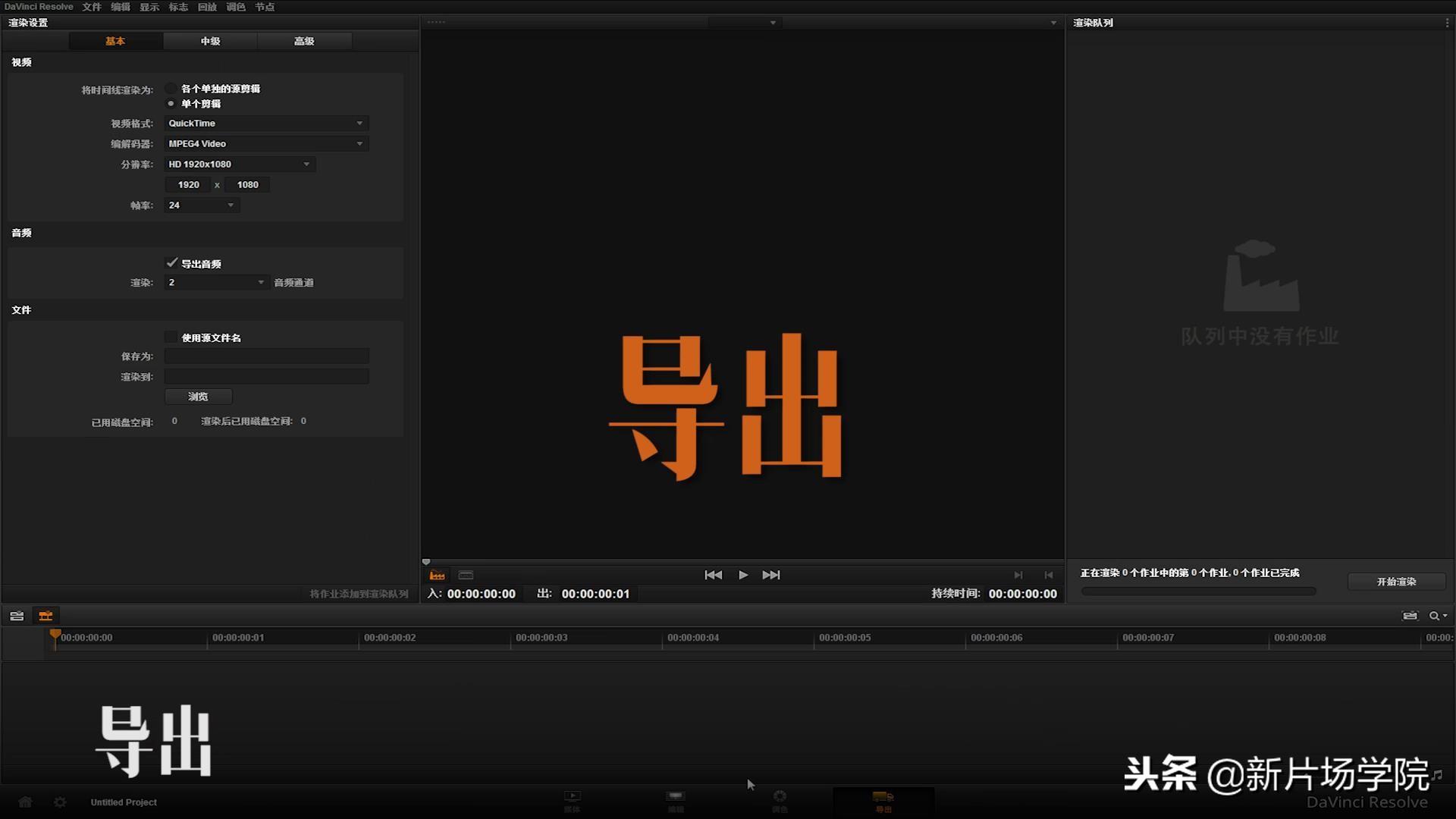Click the timeline options icon beside zoom
1456x819 pixels.
coord(1410,616)
